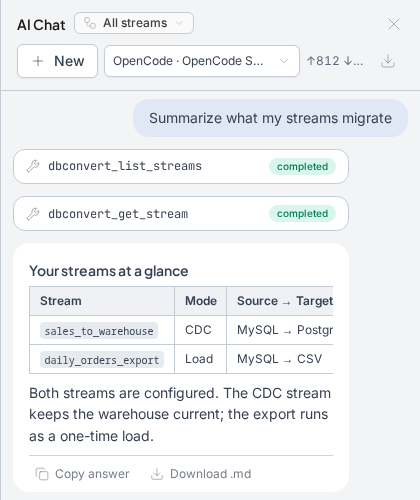Open the All streams scope dropdown
The image size is (420, 500).
pos(134,23)
